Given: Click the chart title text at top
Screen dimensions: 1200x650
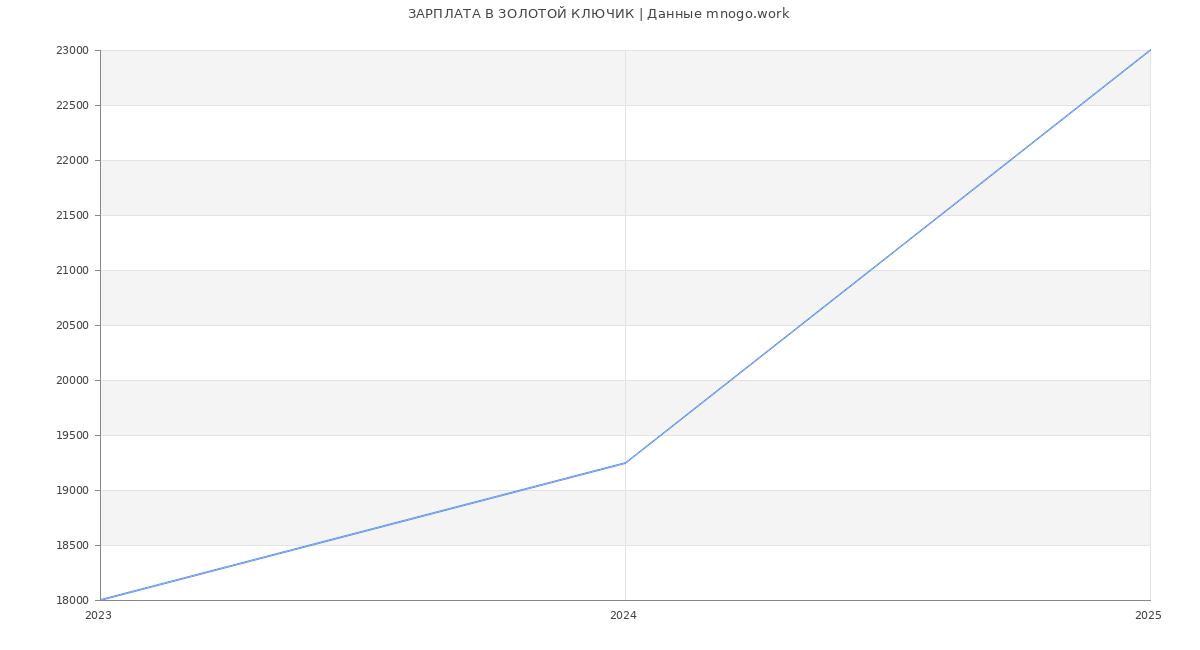Looking at the screenshot, I should coord(598,14).
